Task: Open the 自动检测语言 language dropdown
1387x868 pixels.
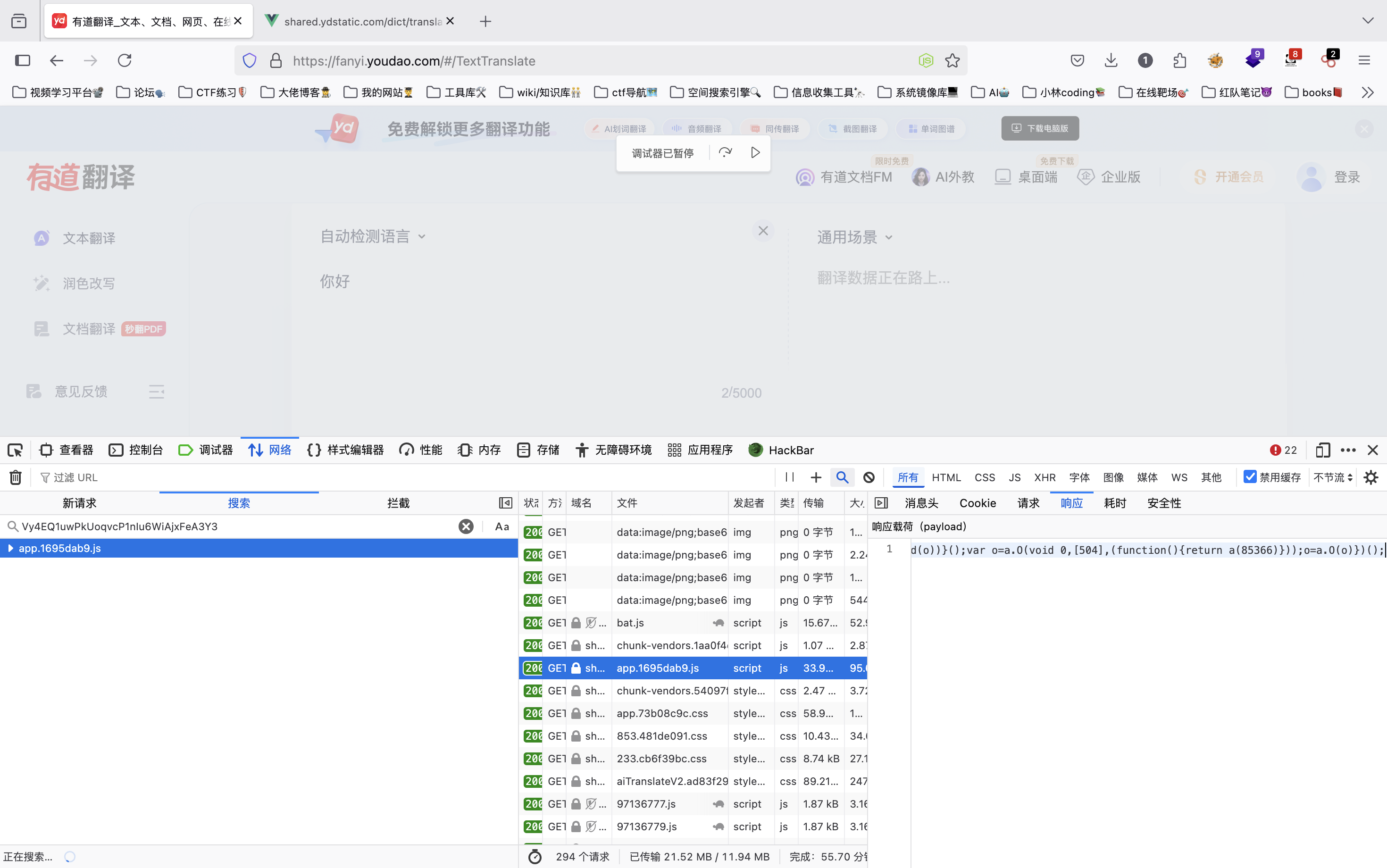Action: (372, 236)
